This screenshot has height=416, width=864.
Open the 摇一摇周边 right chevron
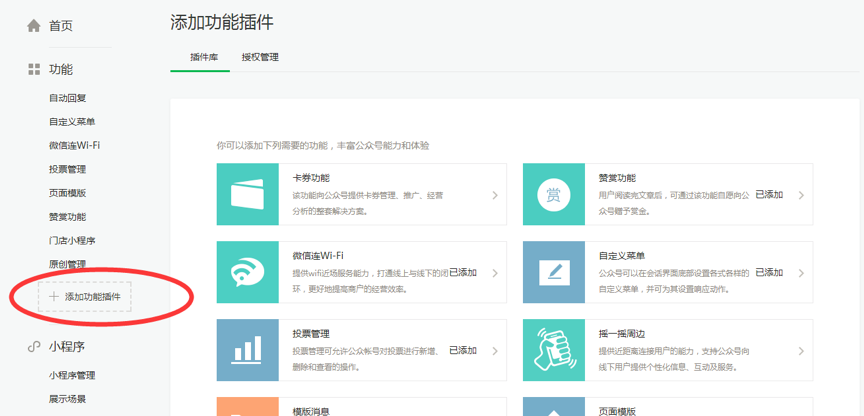[801, 351]
